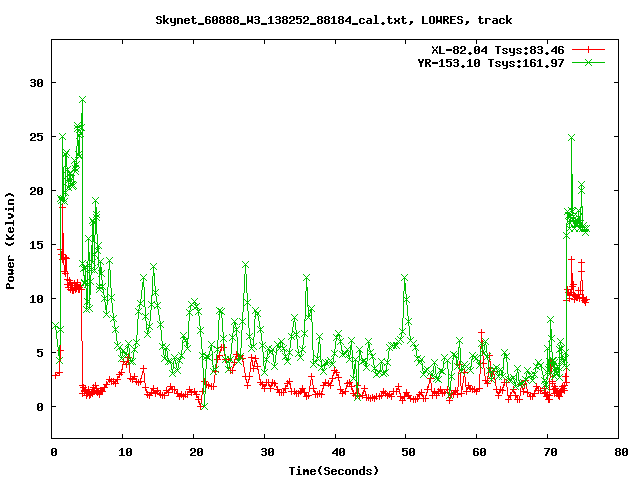
Task: Click the y-axis tick label 25
Action: (x=36, y=137)
